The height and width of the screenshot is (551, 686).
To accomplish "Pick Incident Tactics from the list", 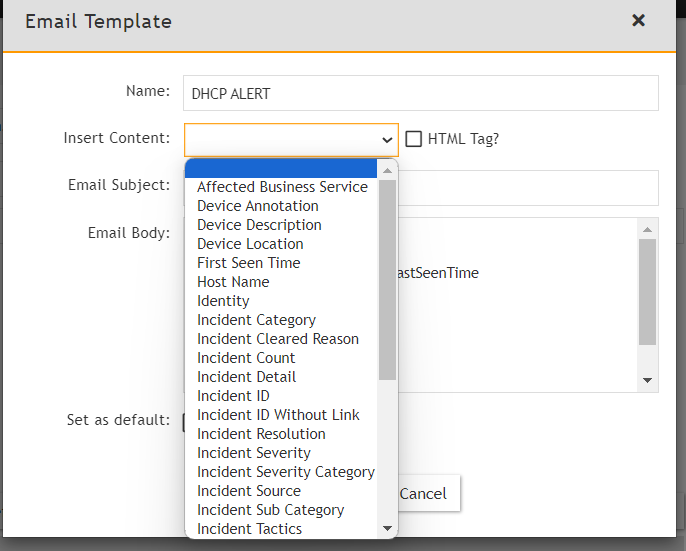I will pyautogui.click(x=249, y=529).
